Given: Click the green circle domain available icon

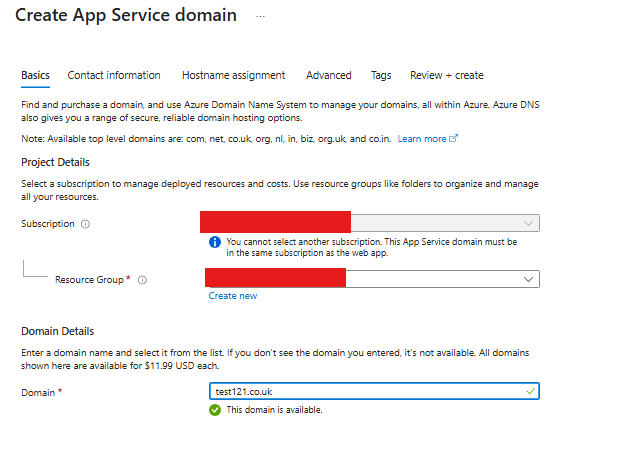Looking at the screenshot, I should click(215, 410).
